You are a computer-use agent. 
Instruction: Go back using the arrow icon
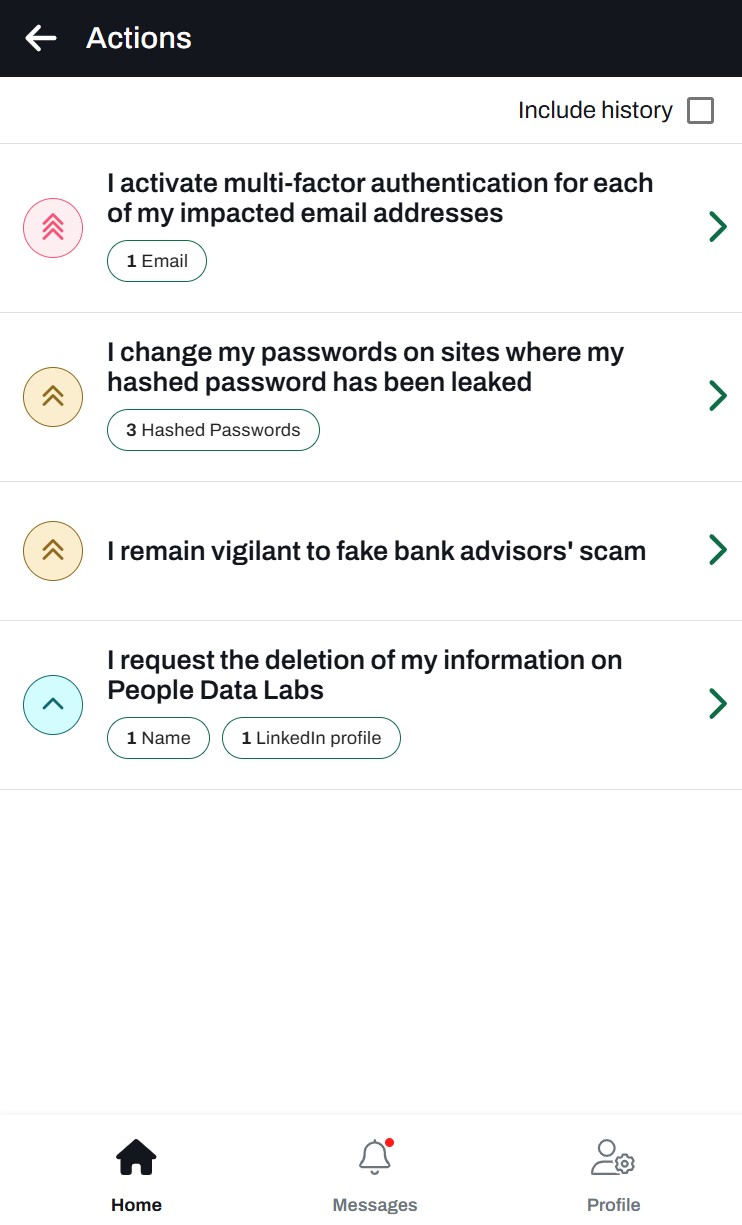(x=41, y=38)
